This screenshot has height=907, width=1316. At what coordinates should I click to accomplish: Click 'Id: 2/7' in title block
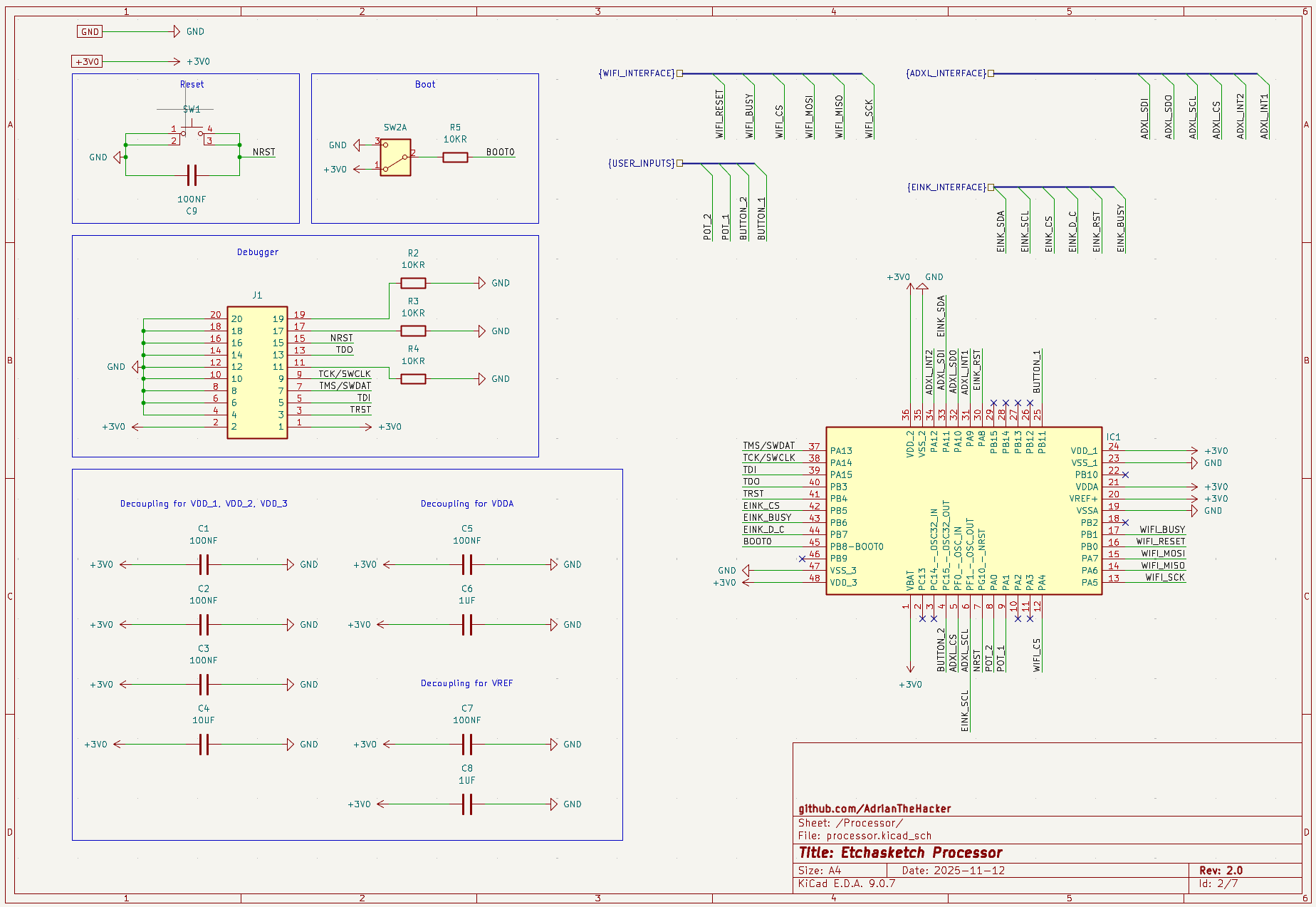[x=1218, y=883]
